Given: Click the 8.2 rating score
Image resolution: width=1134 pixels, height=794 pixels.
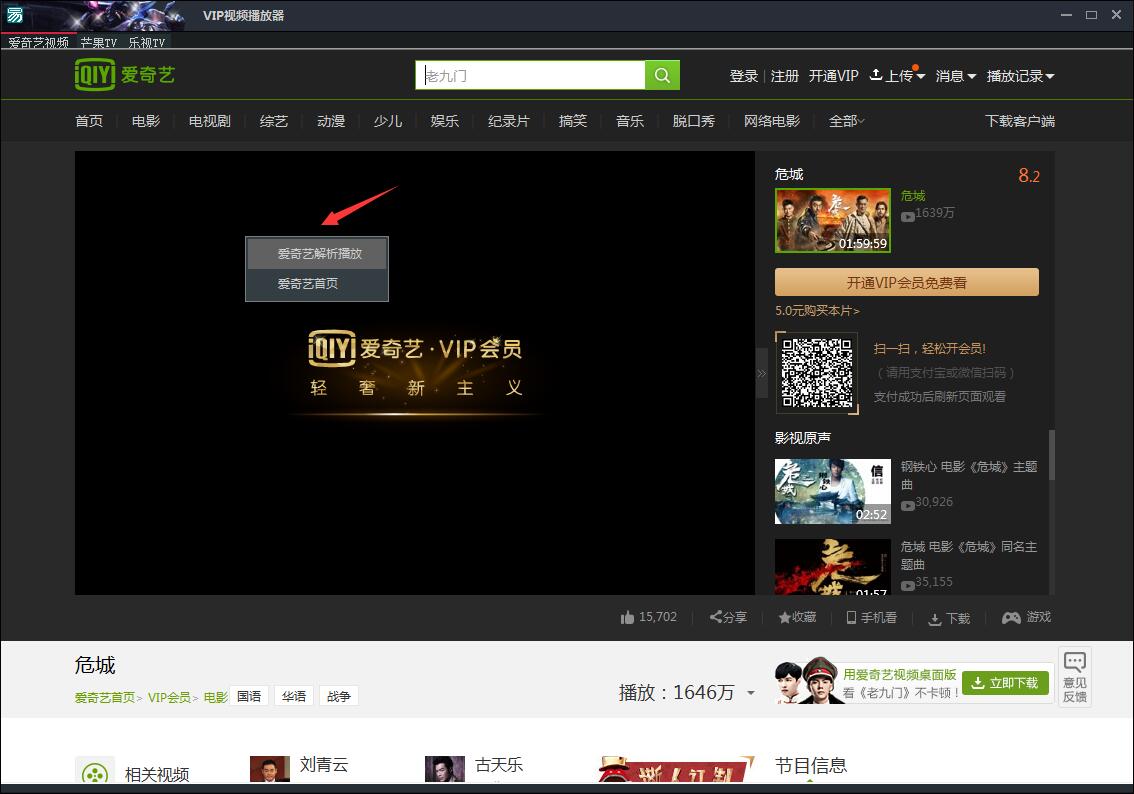Looking at the screenshot, I should coord(1029,175).
